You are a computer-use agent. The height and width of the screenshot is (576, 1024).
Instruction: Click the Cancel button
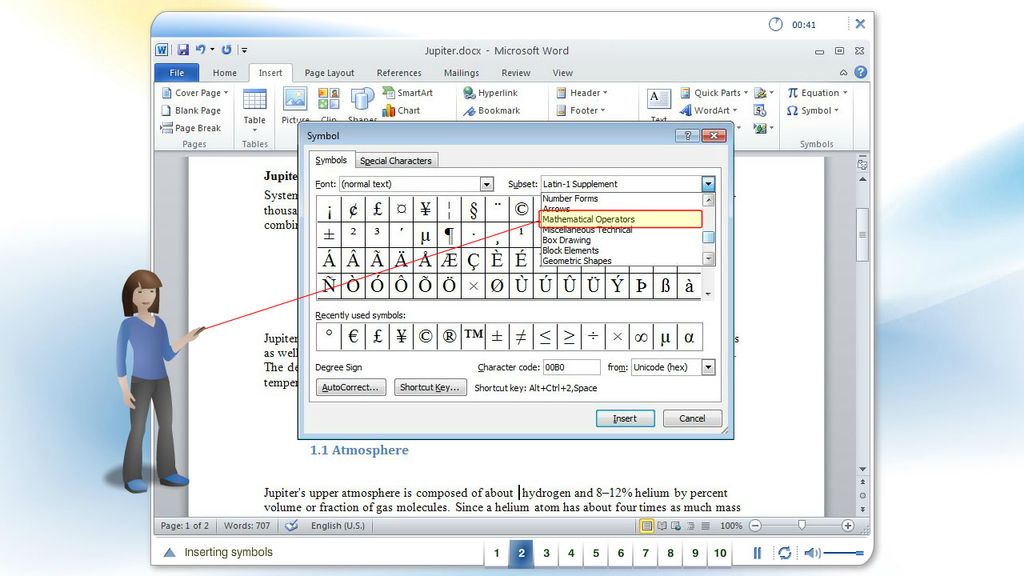click(x=692, y=419)
